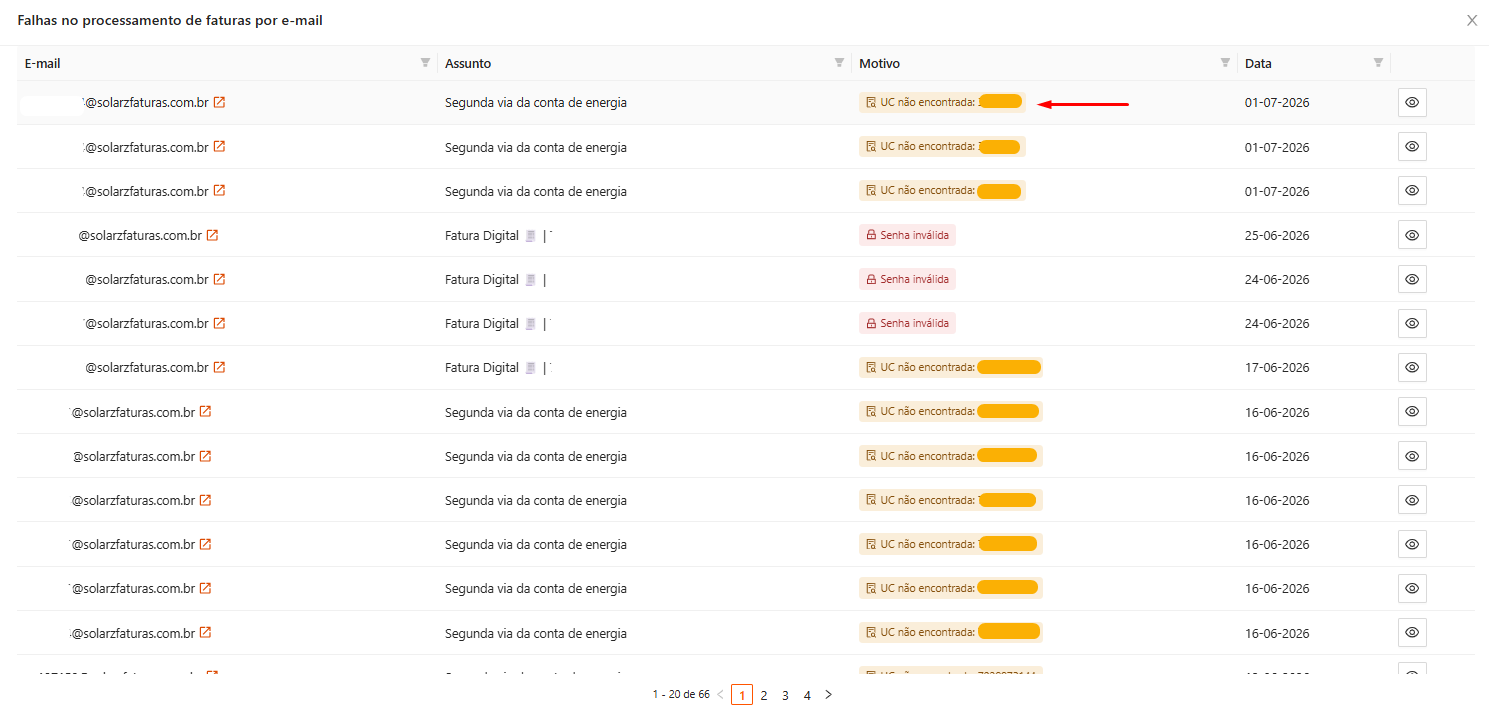Screen dimensions: 1489x711
Task: Open filter icon in Motivo column header
Action: point(1225,63)
